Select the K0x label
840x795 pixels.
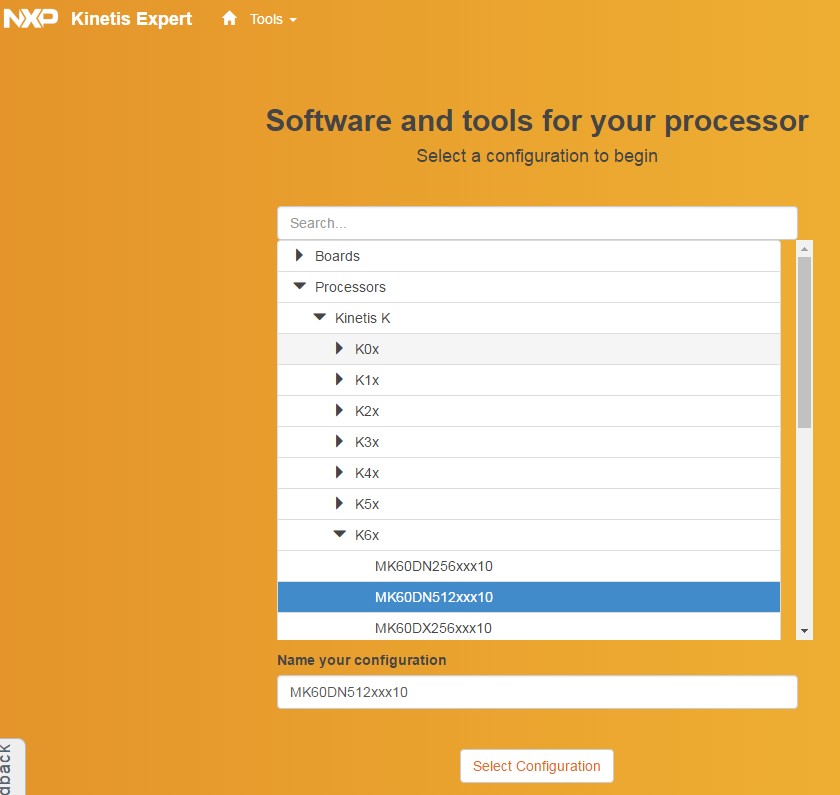(367, 349)
